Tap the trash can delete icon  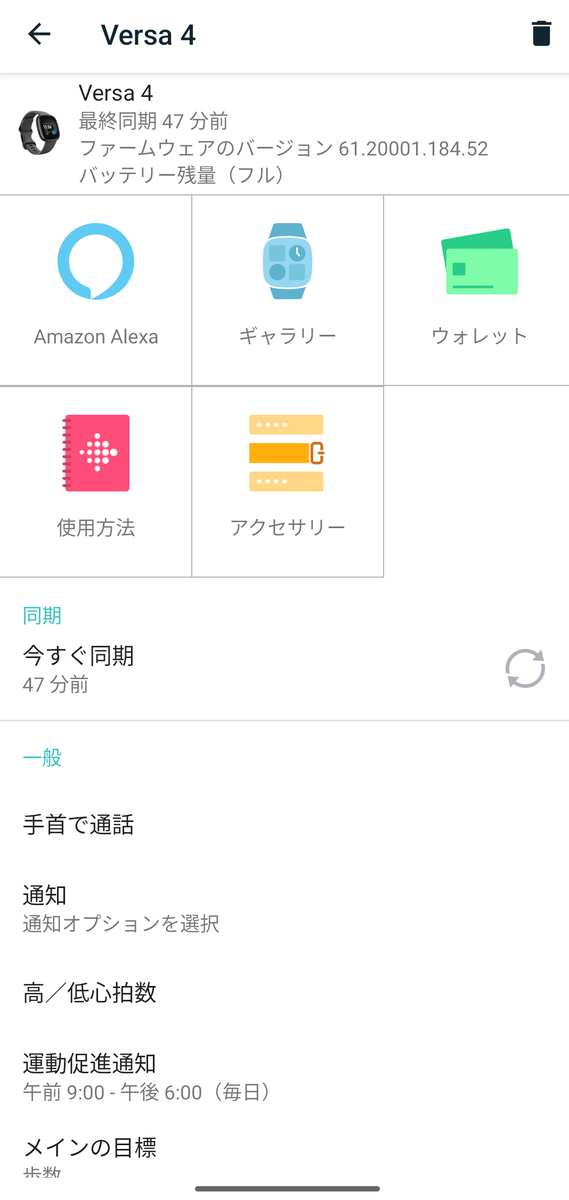(x=541, y=35)
